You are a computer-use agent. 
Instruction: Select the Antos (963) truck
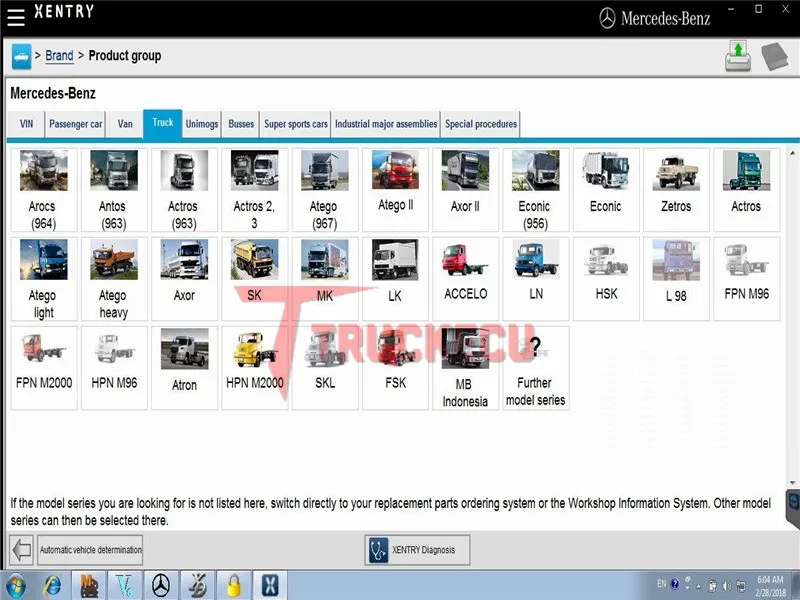pos(114,190)
